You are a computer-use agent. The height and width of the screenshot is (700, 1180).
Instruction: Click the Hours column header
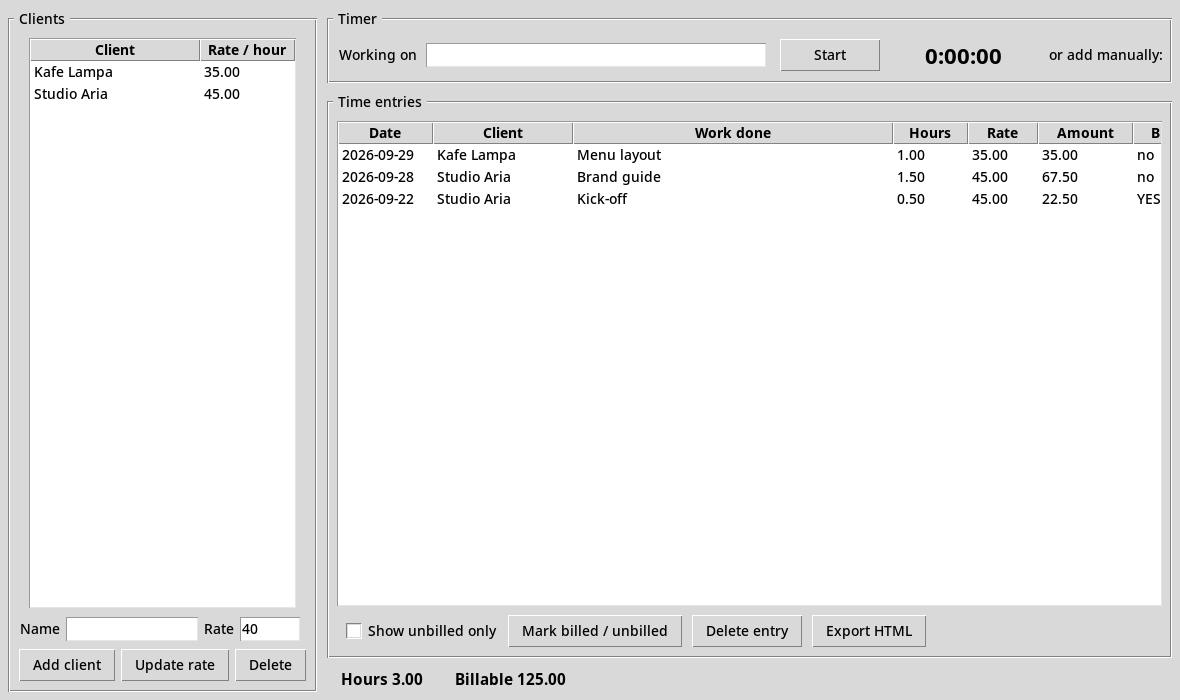tap(930, 132)
